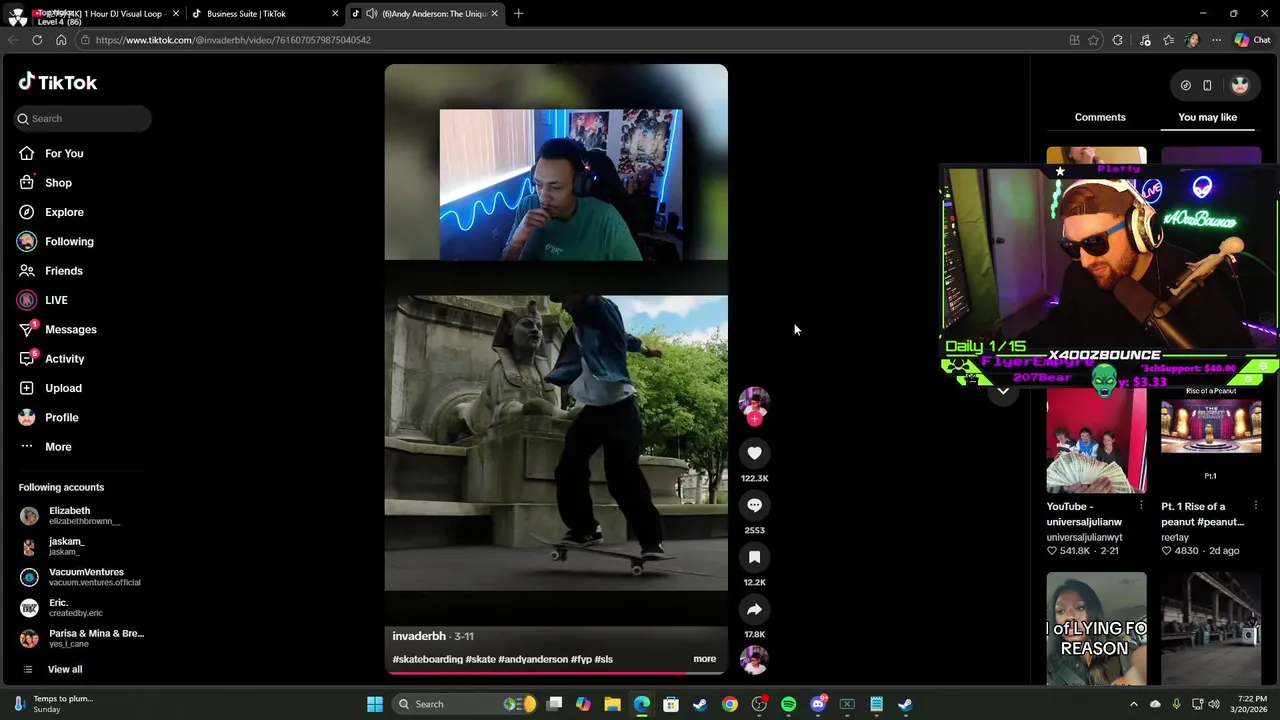Image resolution: width=1280 pixels, height=720 pixels.
Task: Mute the Andy Anderson tab audio icon
Action: tap(372, 14)
